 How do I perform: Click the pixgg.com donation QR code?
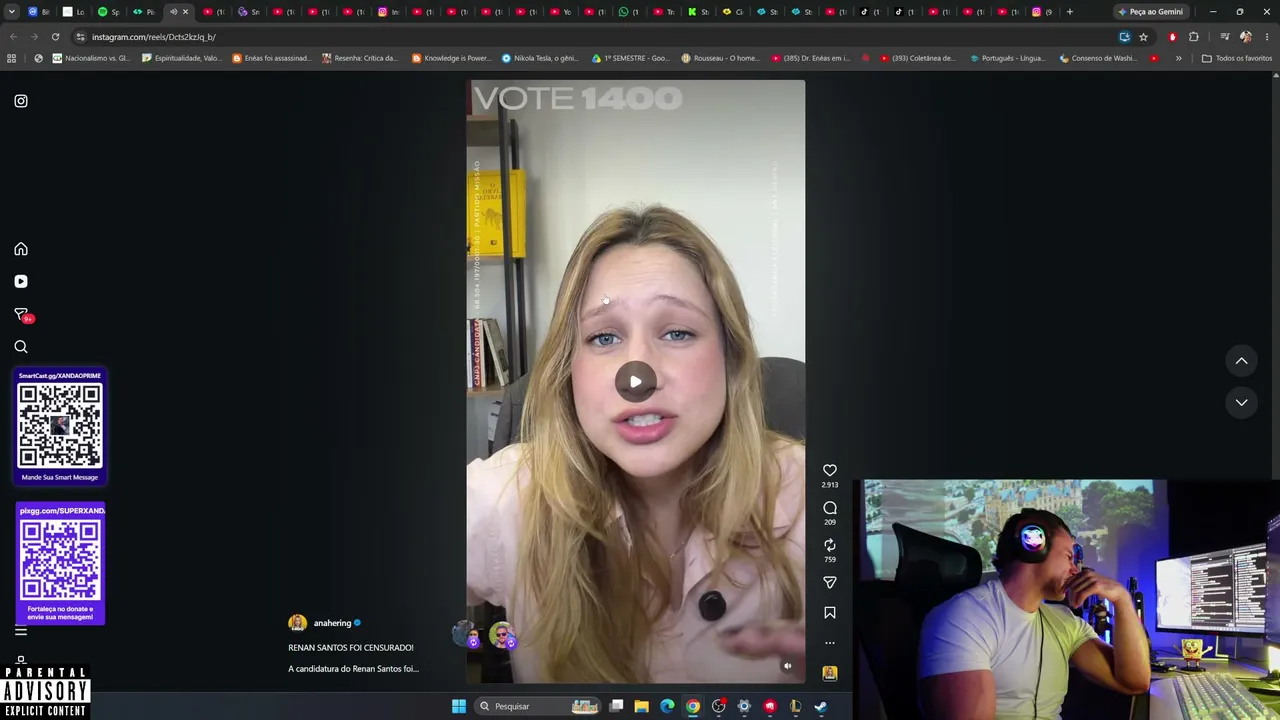click(60, 563)
